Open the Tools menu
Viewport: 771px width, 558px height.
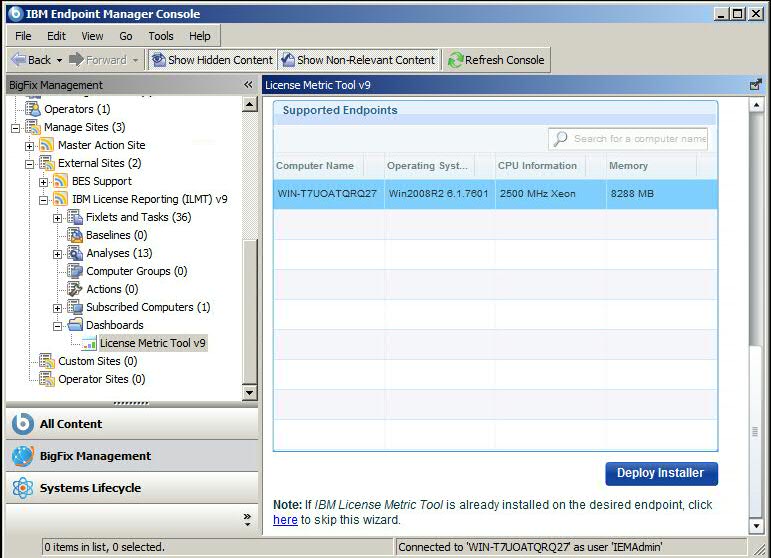coord(161,36)
